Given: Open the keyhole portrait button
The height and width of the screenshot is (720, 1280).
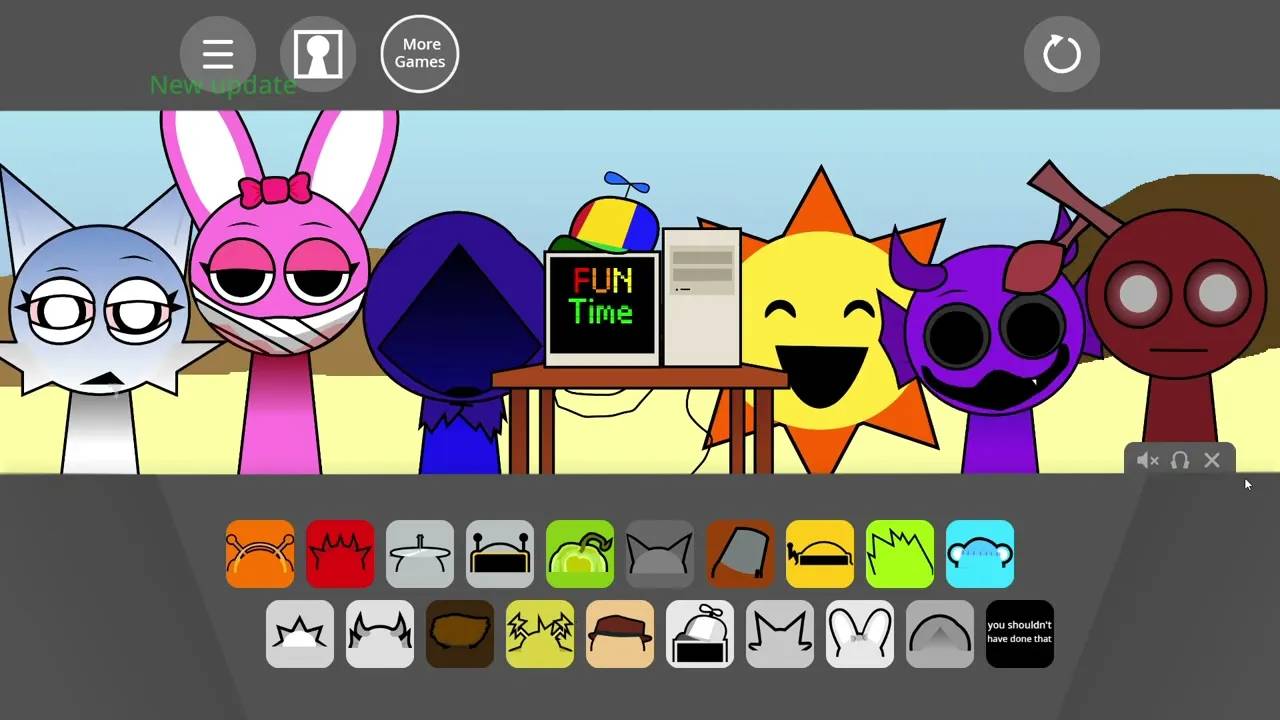Looking at the screenshot, I should tap(318, 54).
